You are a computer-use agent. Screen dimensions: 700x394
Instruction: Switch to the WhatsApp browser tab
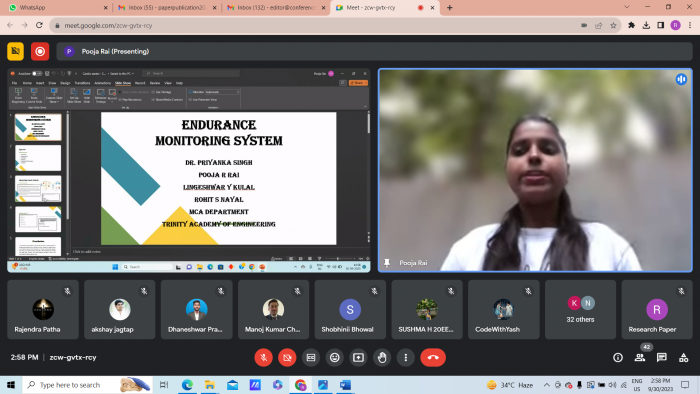tap(58, 8)
